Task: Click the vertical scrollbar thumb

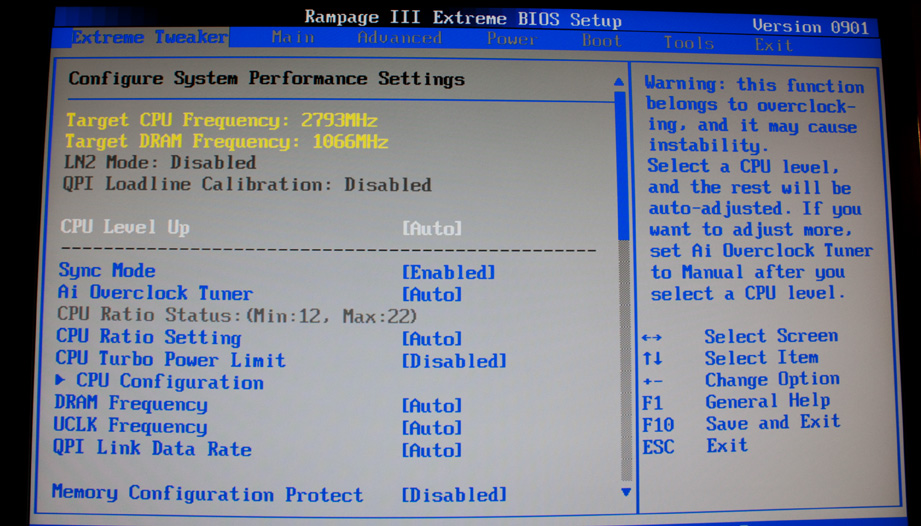Action: pyautogui.click(x=621, y=164)
